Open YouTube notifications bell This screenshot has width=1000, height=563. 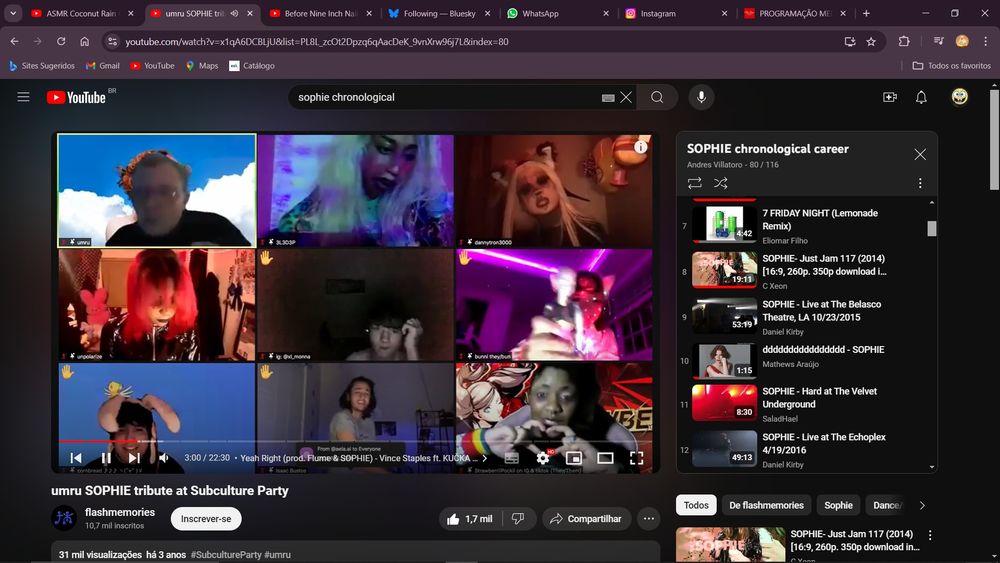tap(921, 97)
